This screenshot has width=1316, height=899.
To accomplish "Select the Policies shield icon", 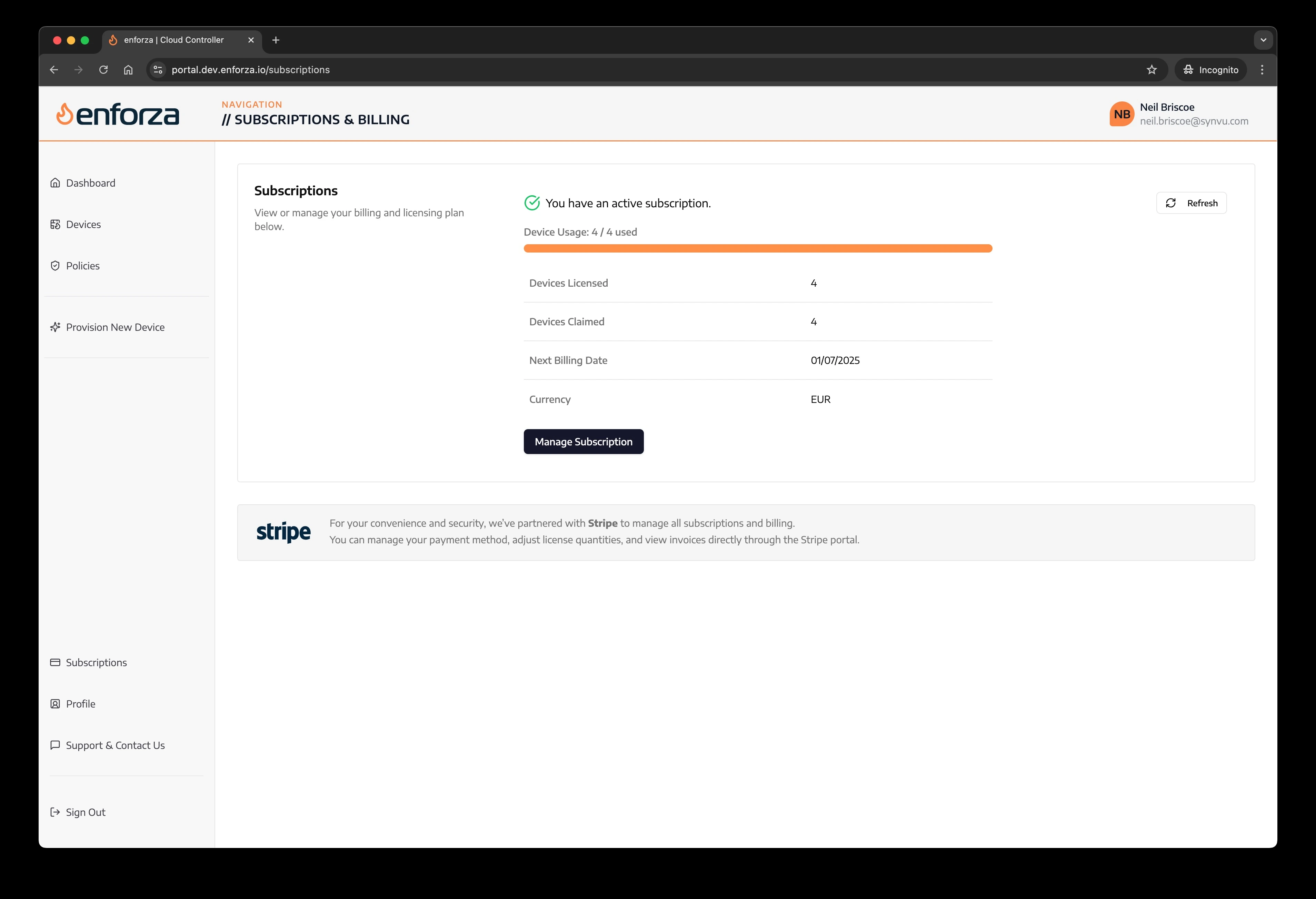I will pyautogui.click(x=55, y=265).
